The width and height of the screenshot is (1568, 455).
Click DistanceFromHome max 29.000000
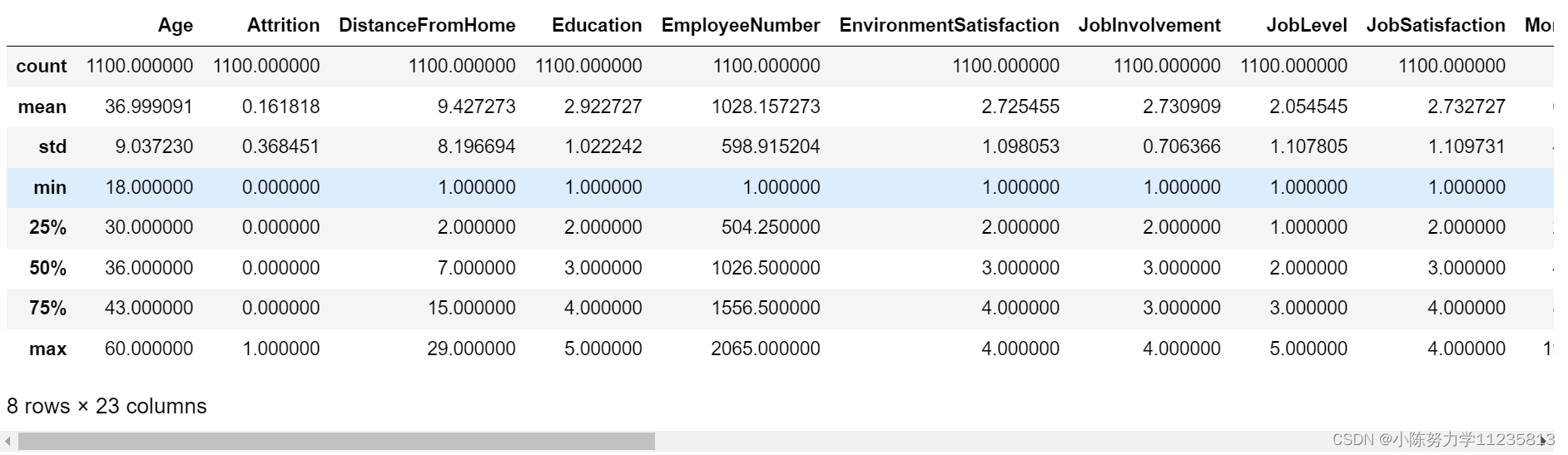pos(472,349)
